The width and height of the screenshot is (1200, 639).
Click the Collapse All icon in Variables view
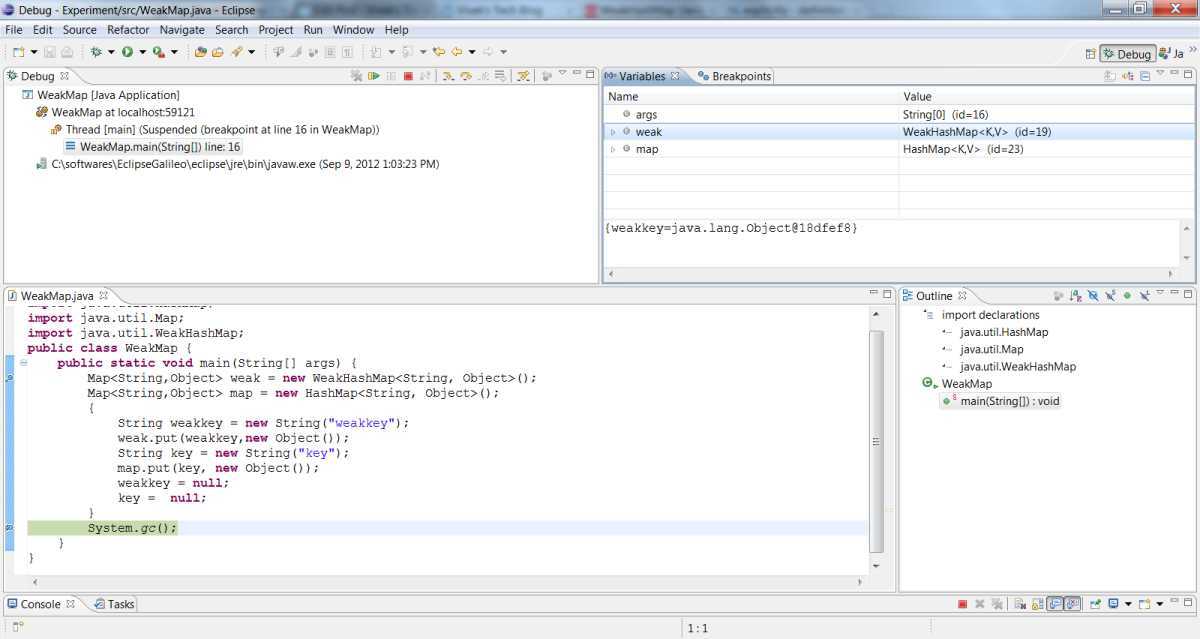coord(1145,75)
